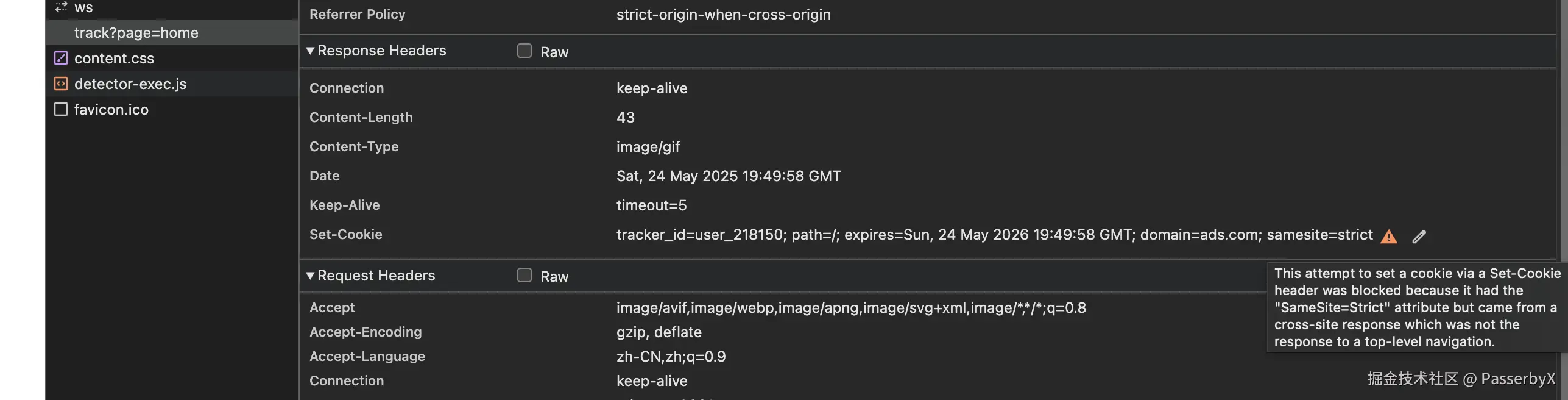Click the Accept-Language header value
The height and width of the screenshot is (400, 1568).
click(671, 357)
